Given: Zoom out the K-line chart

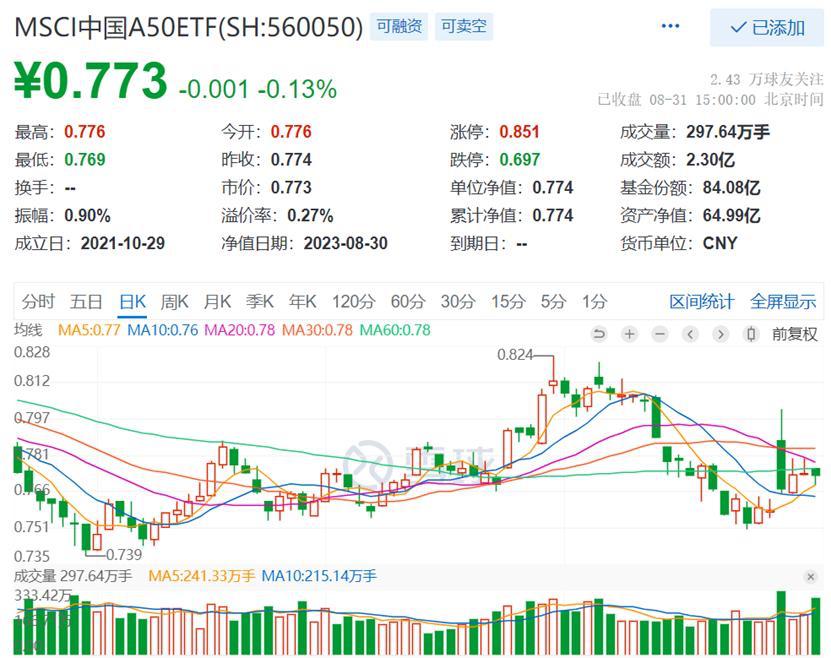Looking at the screenshot, I should point(659,334).
